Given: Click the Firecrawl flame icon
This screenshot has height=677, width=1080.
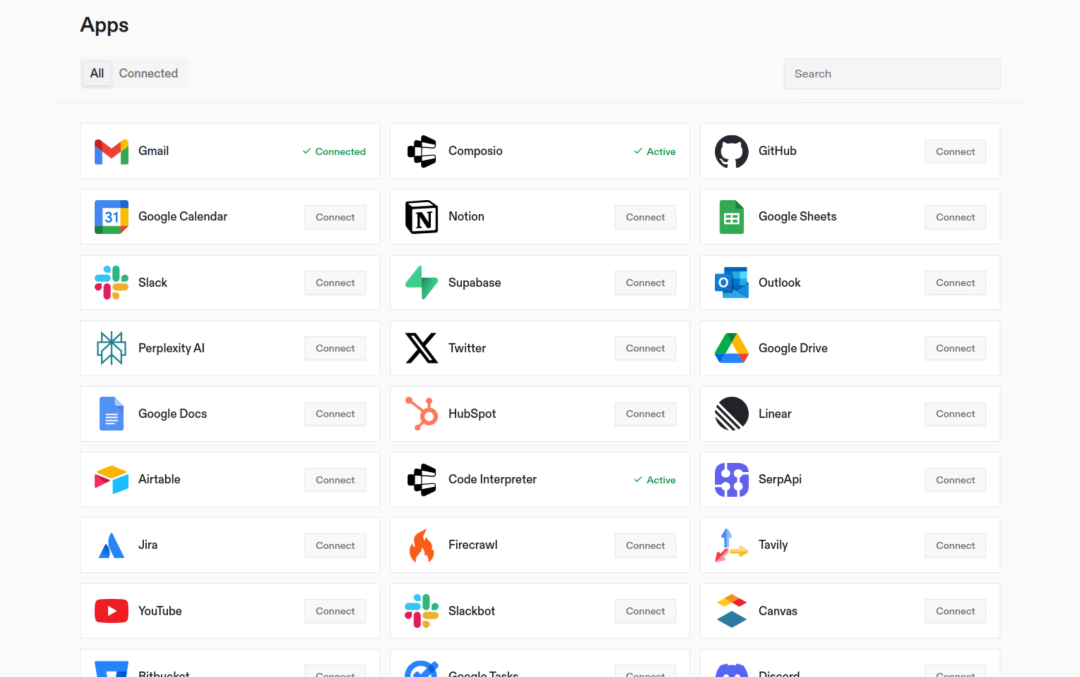Looking at the screenshot, I should (421, 546).
